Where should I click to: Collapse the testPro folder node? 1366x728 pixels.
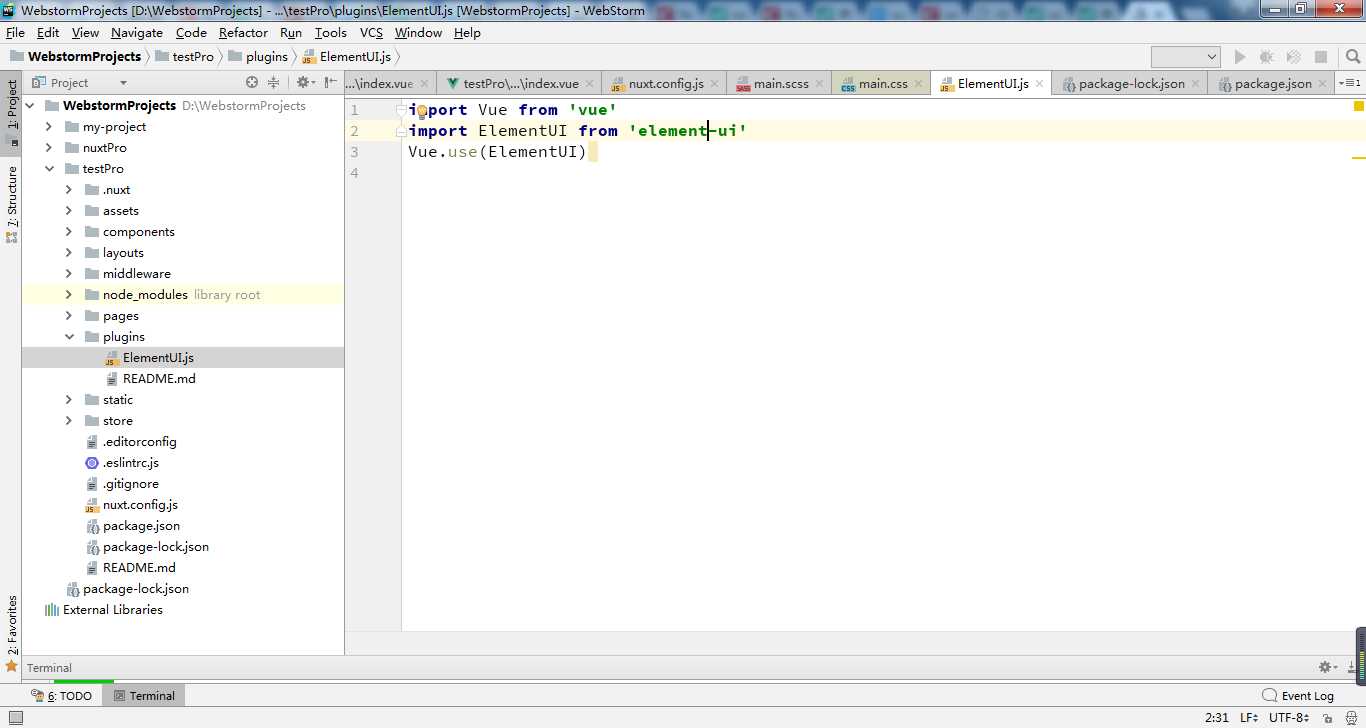(x=49, y=169)
